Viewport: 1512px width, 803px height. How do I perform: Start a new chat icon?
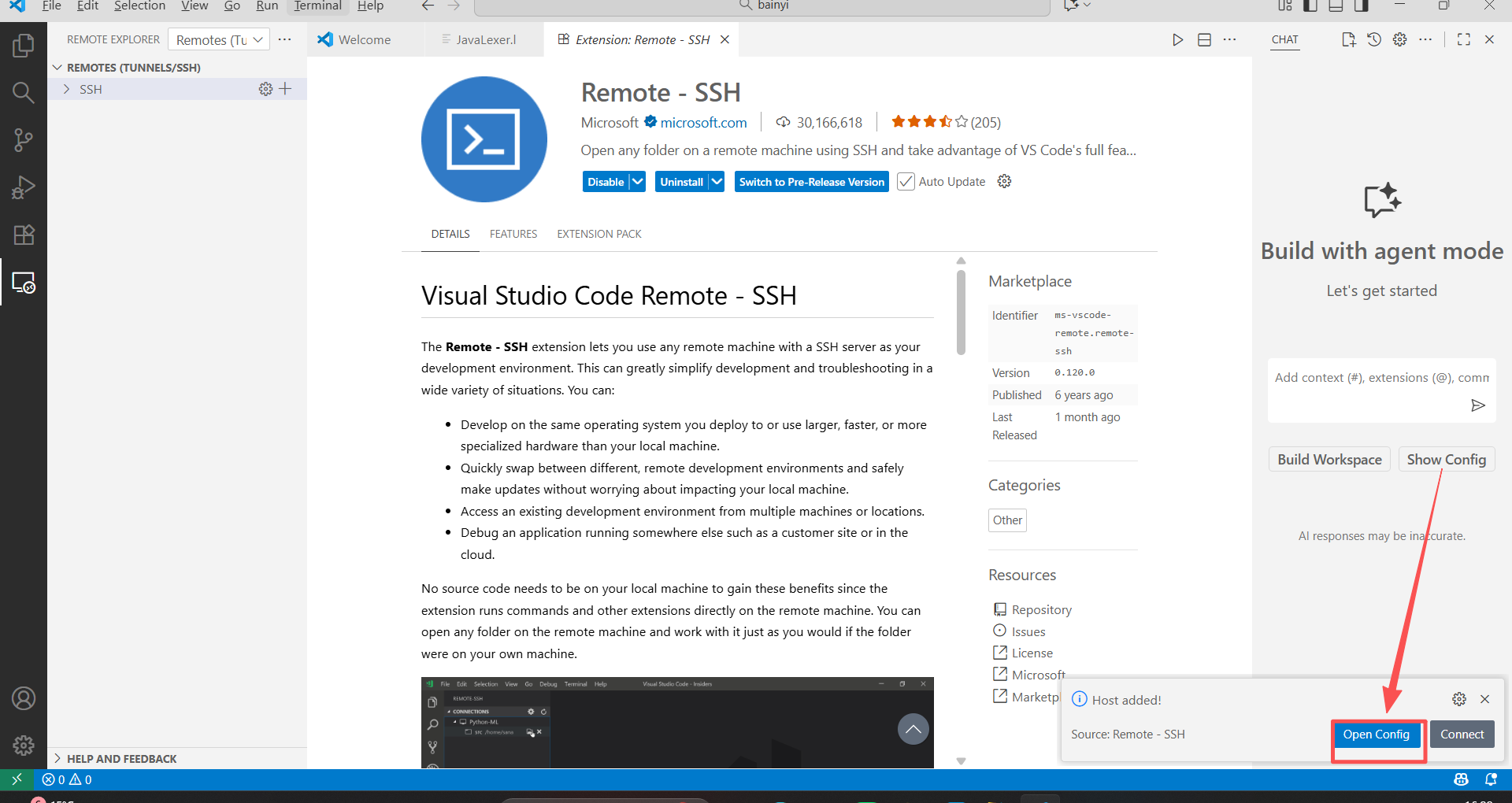(x=1348, y=39)
